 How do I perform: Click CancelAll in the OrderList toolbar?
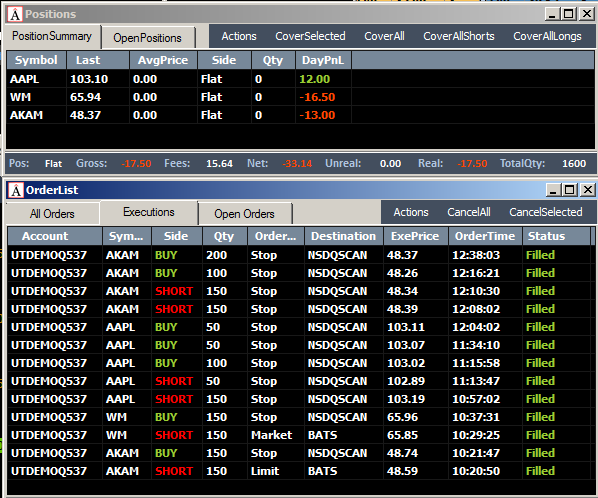[x=469, y=212]
